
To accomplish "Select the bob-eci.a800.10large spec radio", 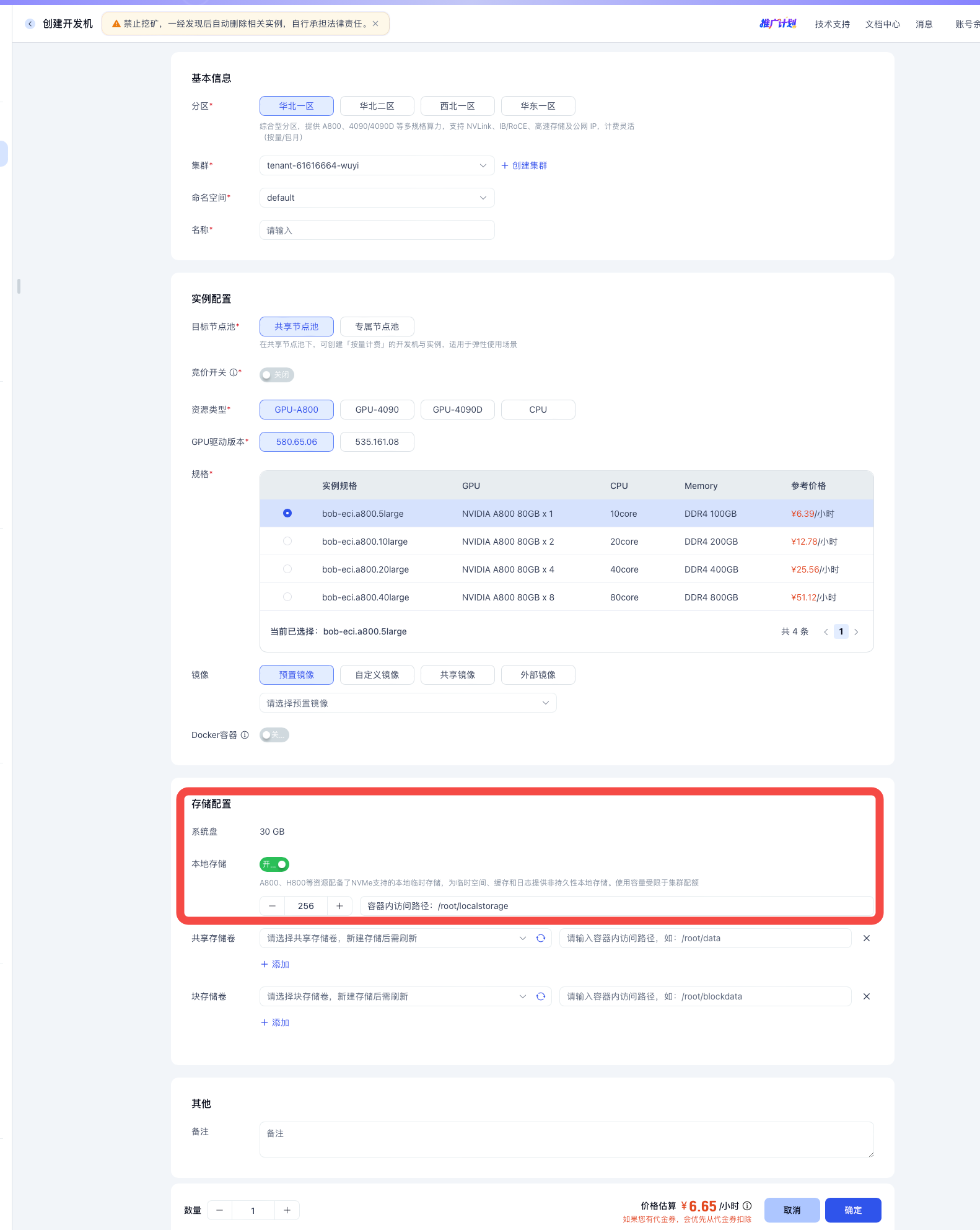I will 287,541.
